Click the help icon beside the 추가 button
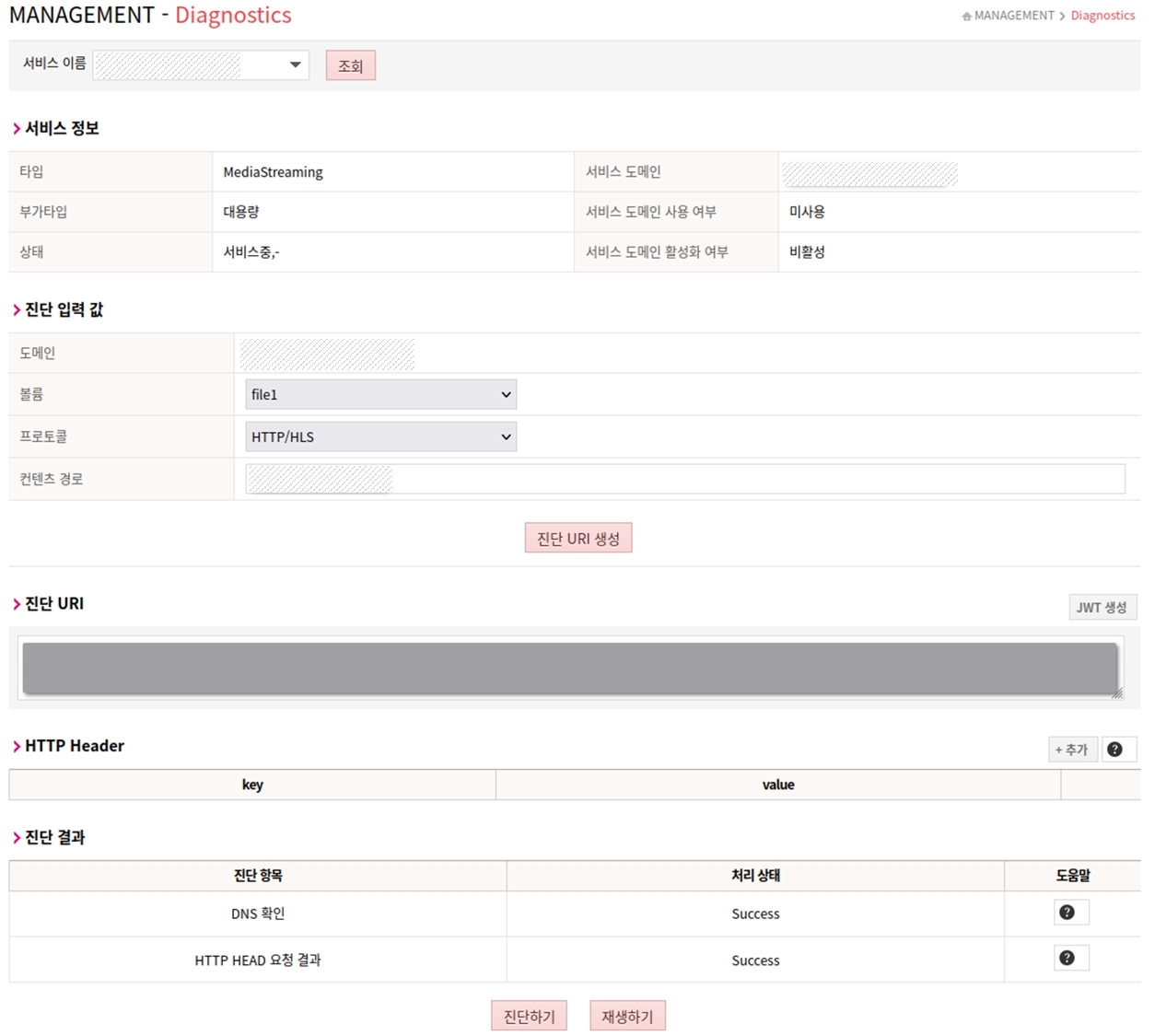This screenshot has height=1036, width=1155. (1114, 750)
